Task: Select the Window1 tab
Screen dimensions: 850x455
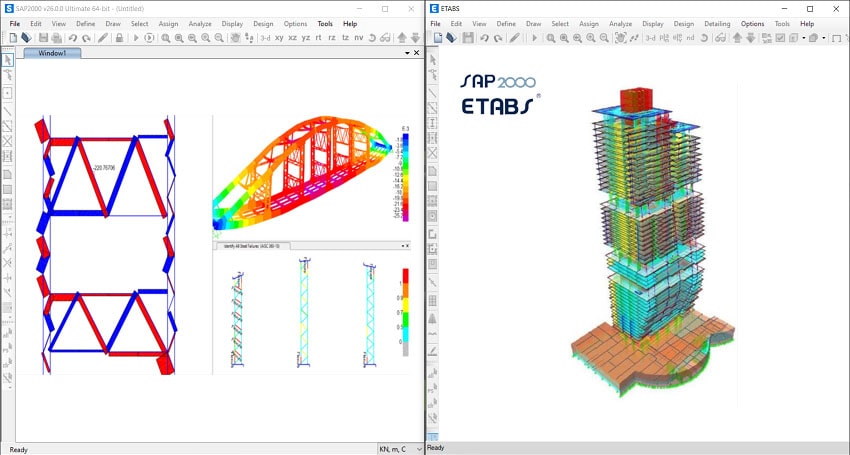Action: pos(53,53)
